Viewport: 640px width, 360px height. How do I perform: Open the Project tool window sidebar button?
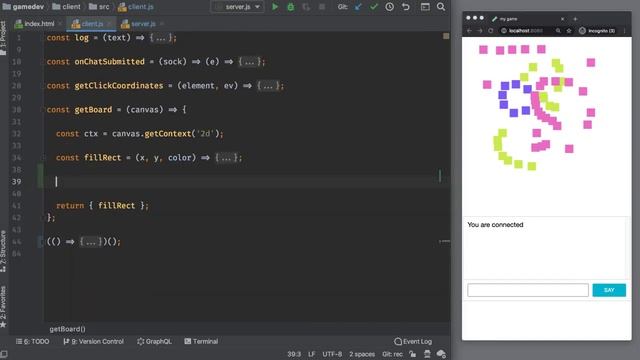point(3,38)
